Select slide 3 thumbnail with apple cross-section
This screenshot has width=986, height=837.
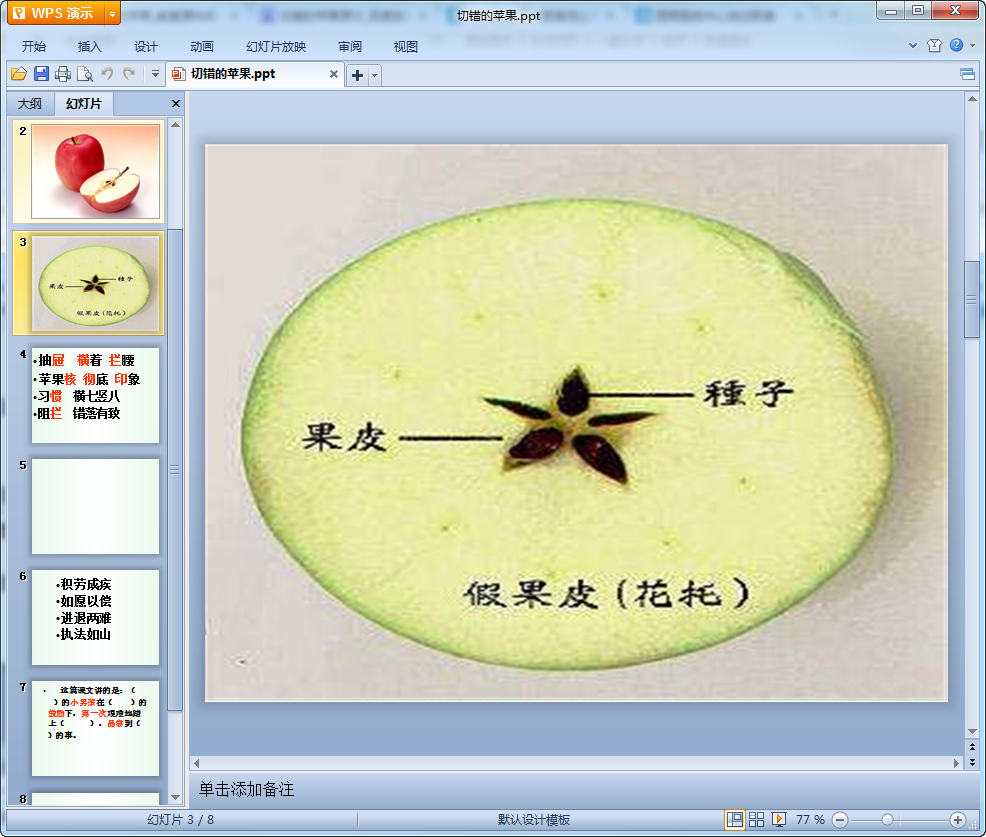coord(96,283)
